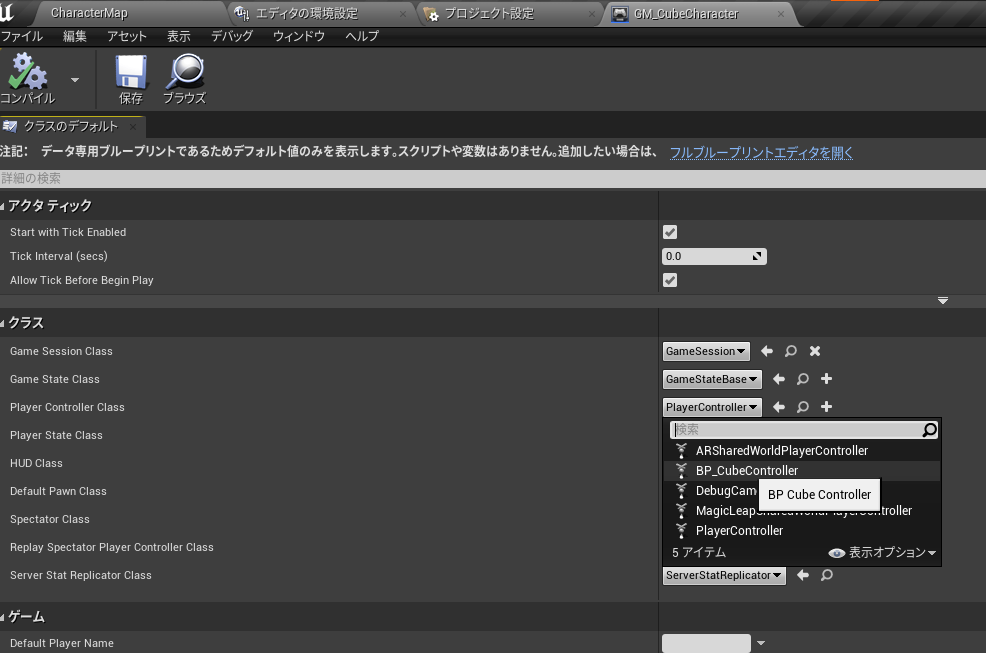Open the ウィンドウ menu
This screenshot has width=986, height=653.
pyautogui.click(x=299, y=36)
